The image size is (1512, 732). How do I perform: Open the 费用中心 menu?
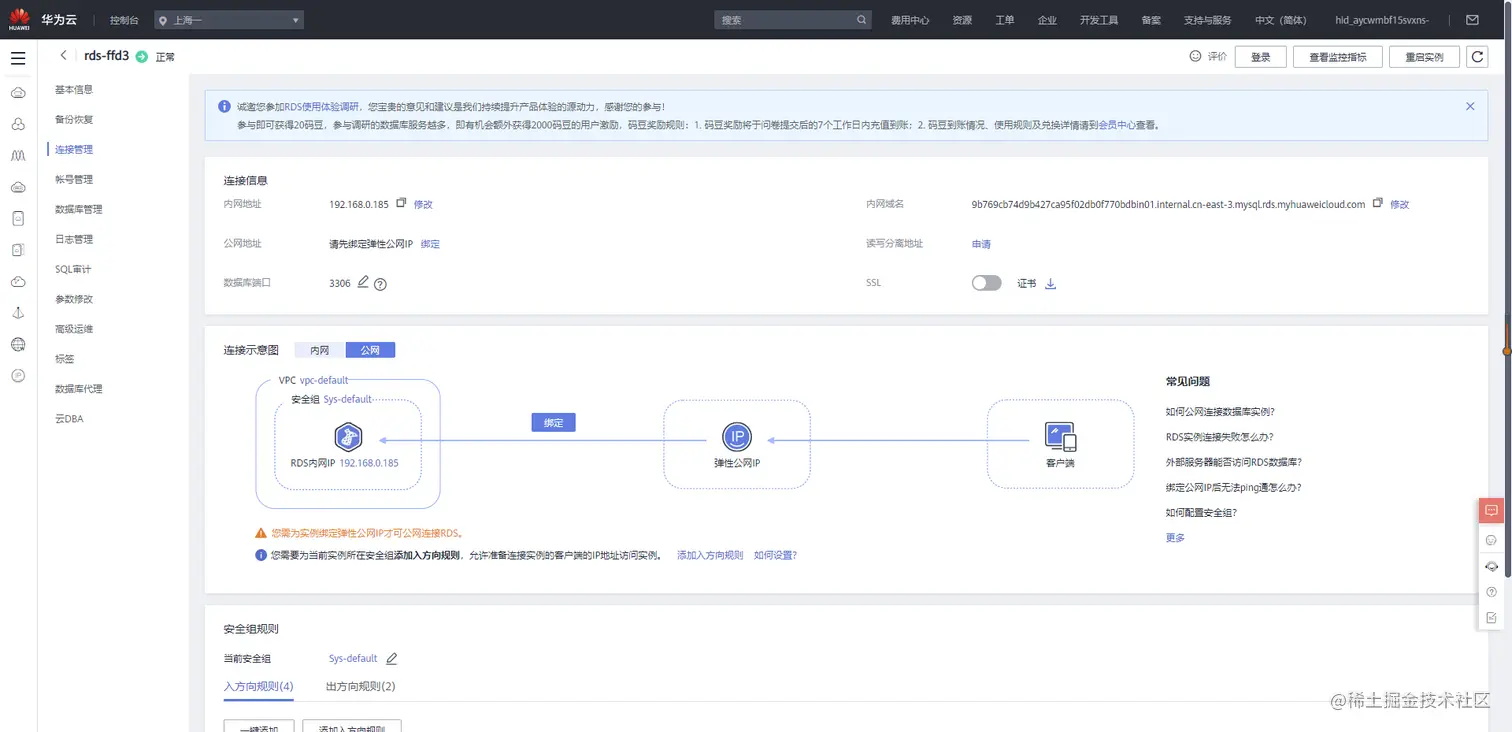tap(910, 20)
